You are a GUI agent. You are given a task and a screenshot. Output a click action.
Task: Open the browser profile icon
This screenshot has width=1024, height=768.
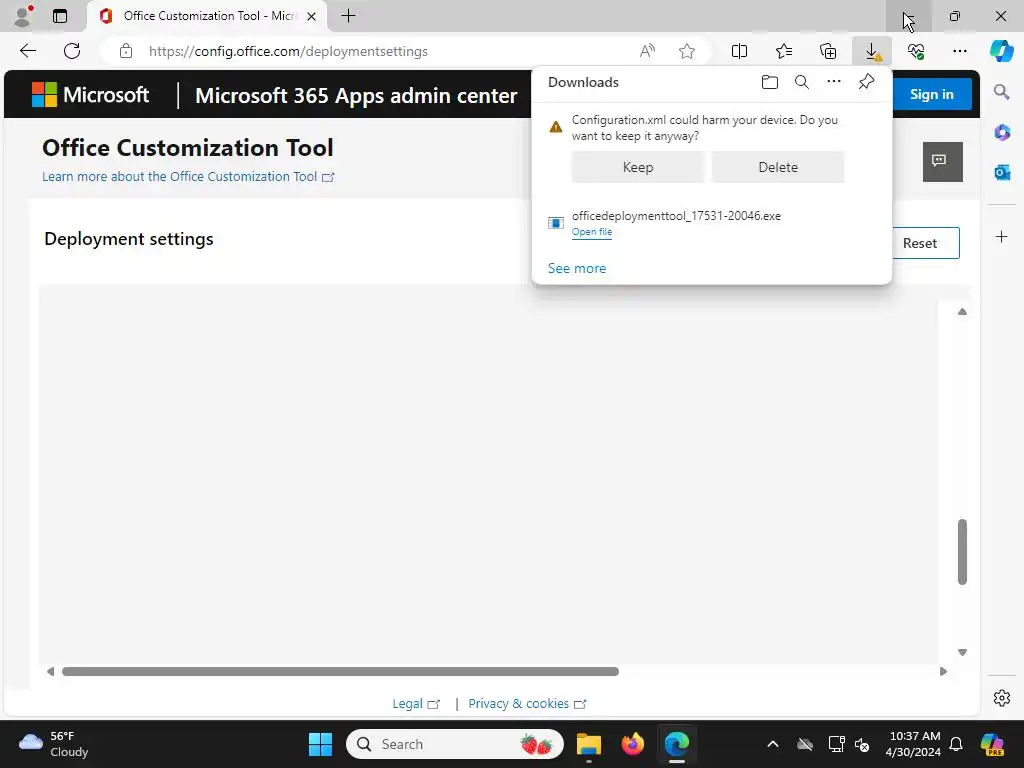(x=23, y=16)
